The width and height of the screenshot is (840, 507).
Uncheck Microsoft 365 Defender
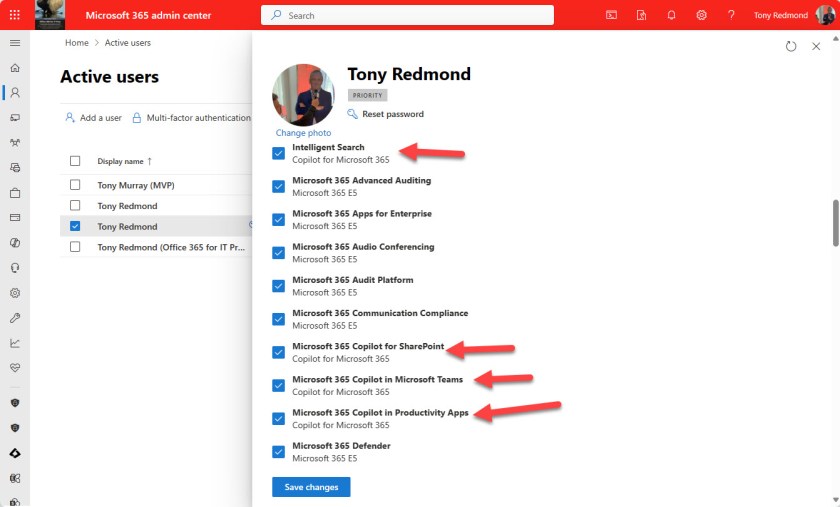point(279,452)
